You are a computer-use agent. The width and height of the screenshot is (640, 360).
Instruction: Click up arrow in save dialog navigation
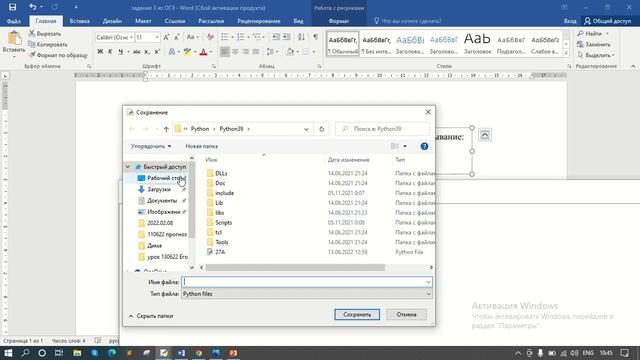point(166,129)
